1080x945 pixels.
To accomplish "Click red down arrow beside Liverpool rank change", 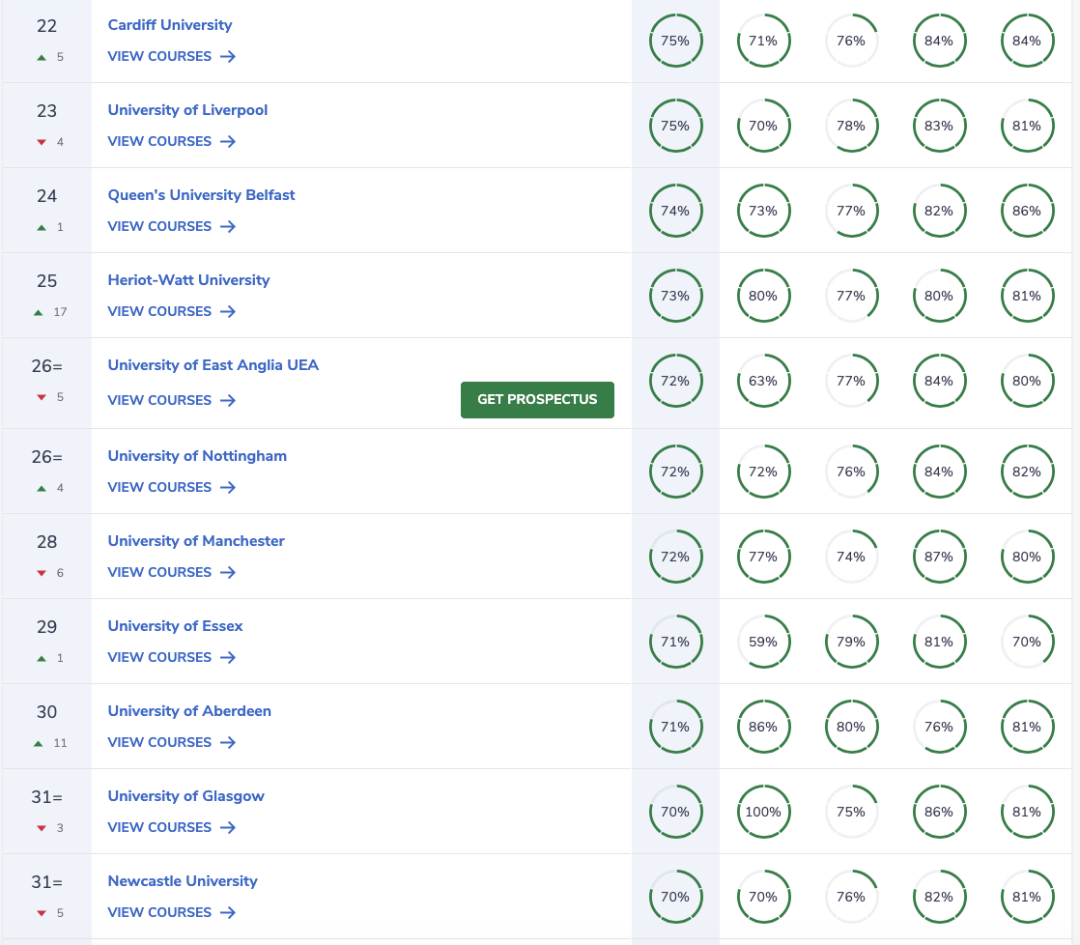I will pyautogui.click(x=41, y=143).
